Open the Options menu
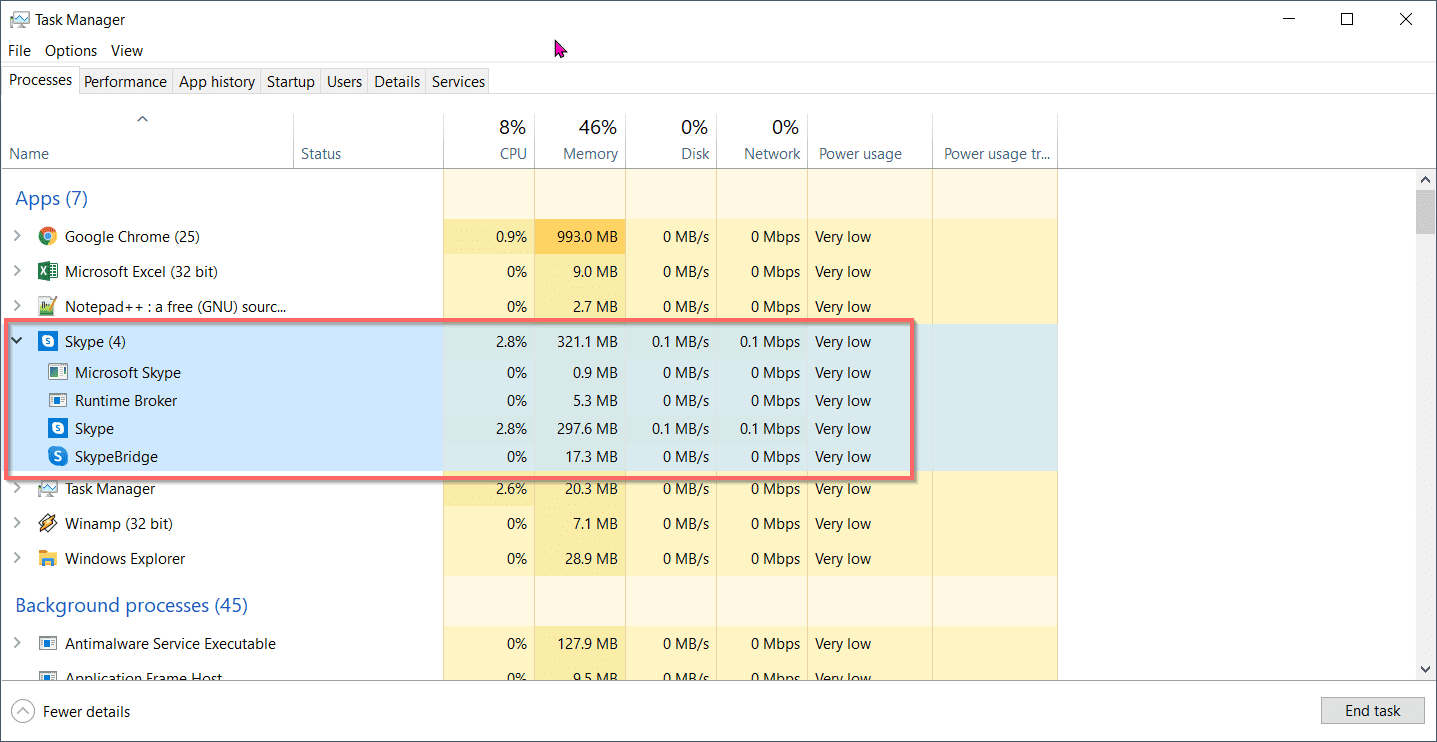 coord(71,51)
